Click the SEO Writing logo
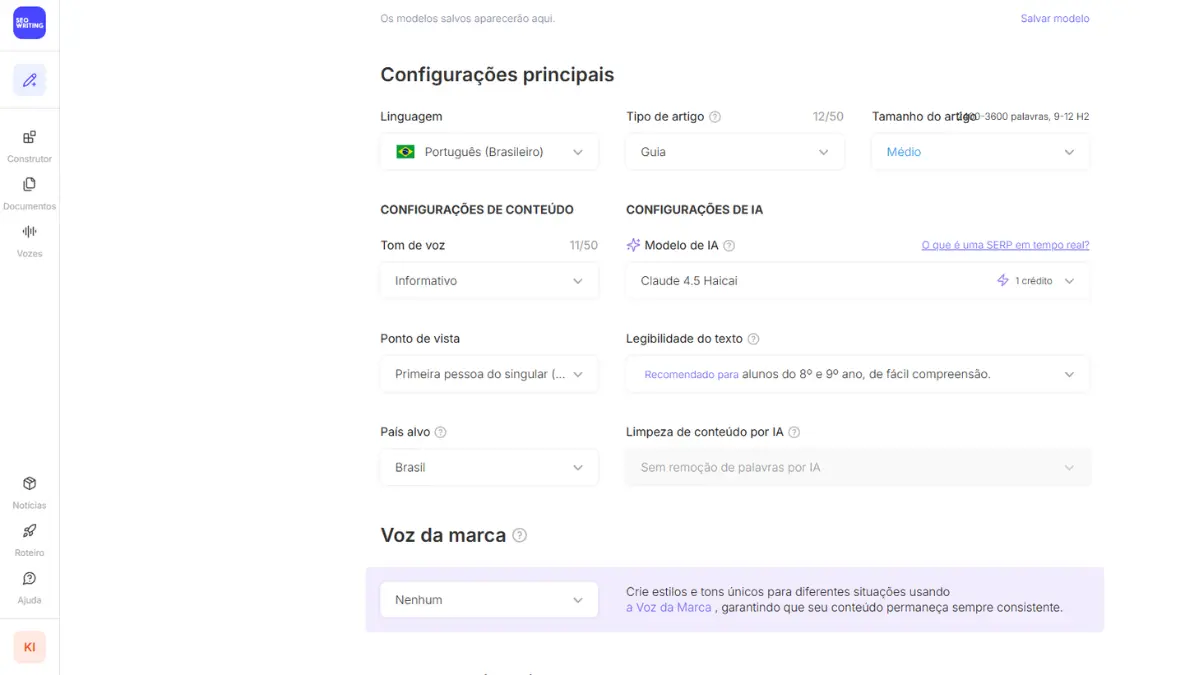This screenshot has height=675, width=1200. coord(29,23)
